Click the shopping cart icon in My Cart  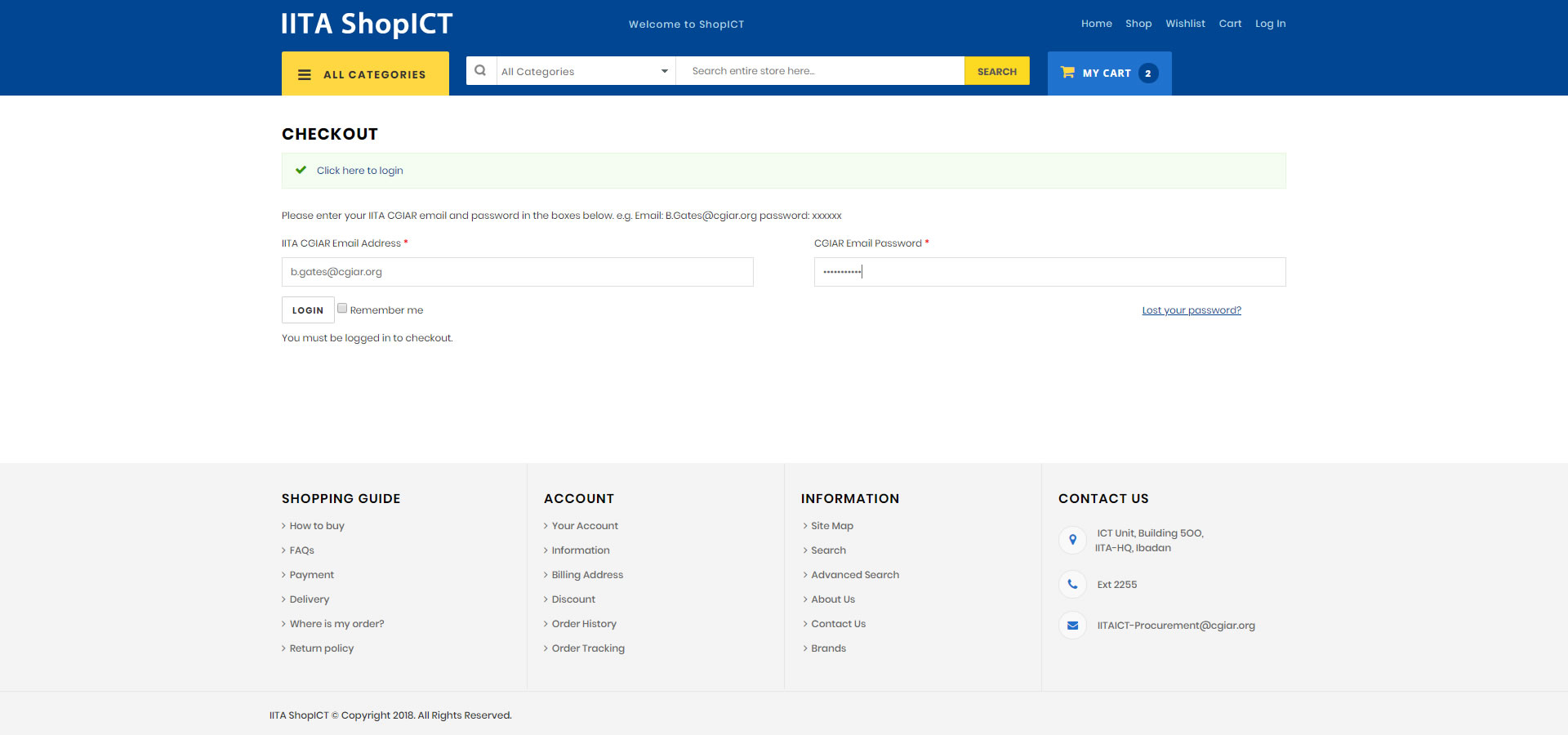(x=1067, y=72)
